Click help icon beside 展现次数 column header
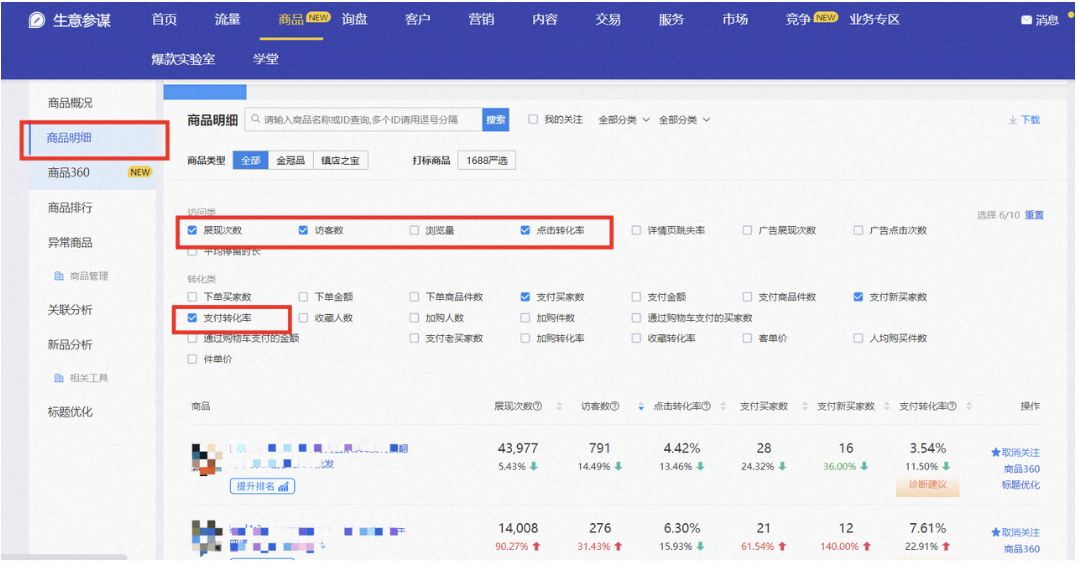Screen dimensions: 1078x564 [x=537, y=407]
